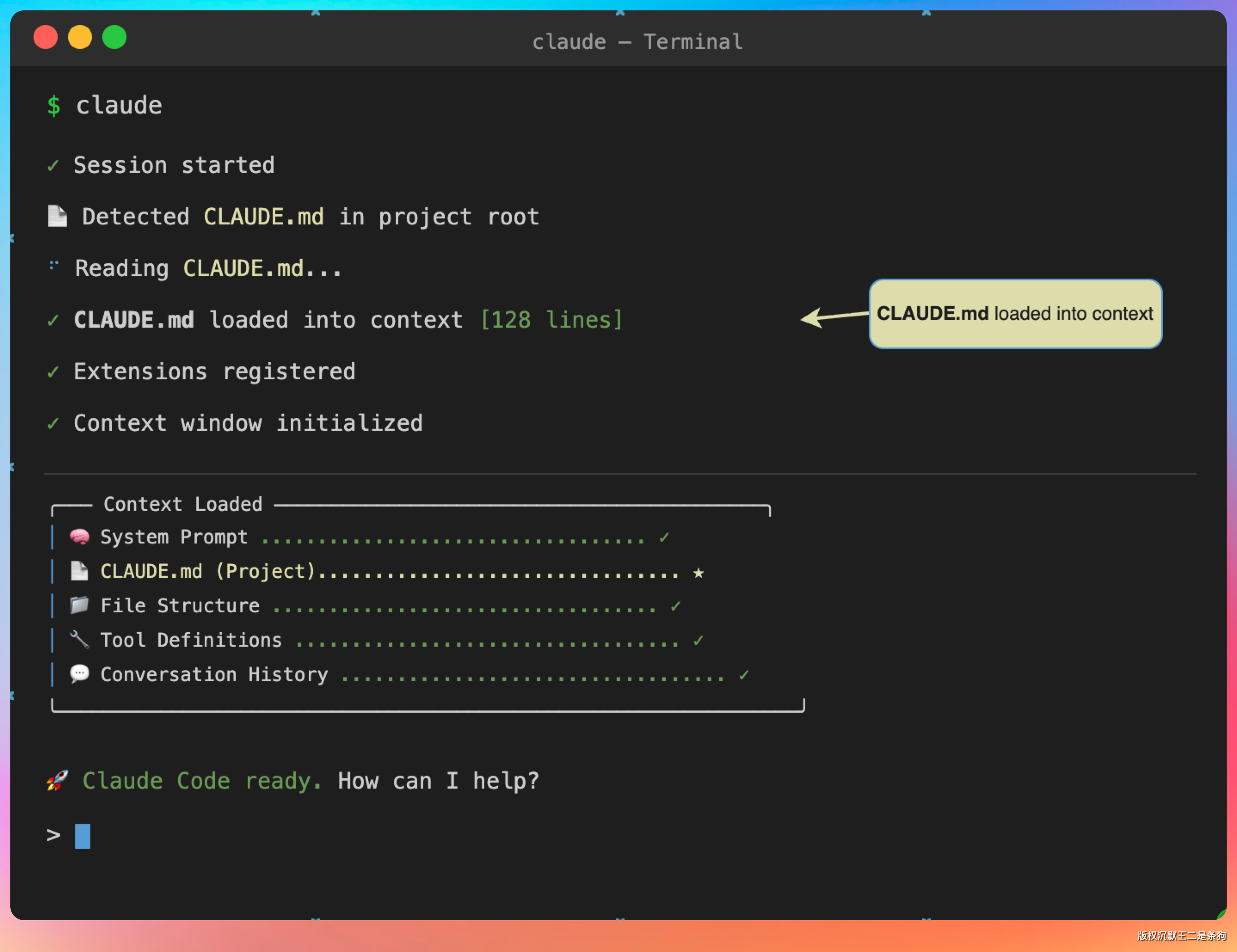Click the document icon beside CLAUDE.md (Project)

tap(79, 571)
